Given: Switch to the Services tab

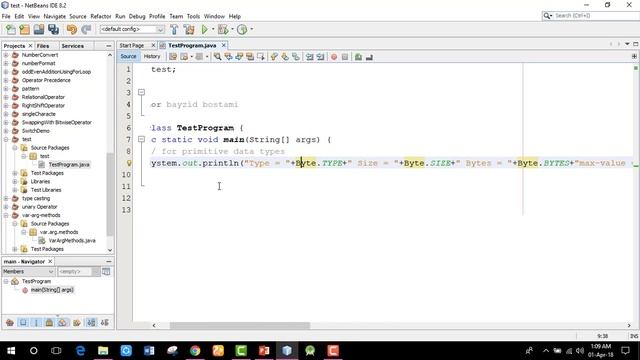Looking at the screenshot, I should click(73, 46).
